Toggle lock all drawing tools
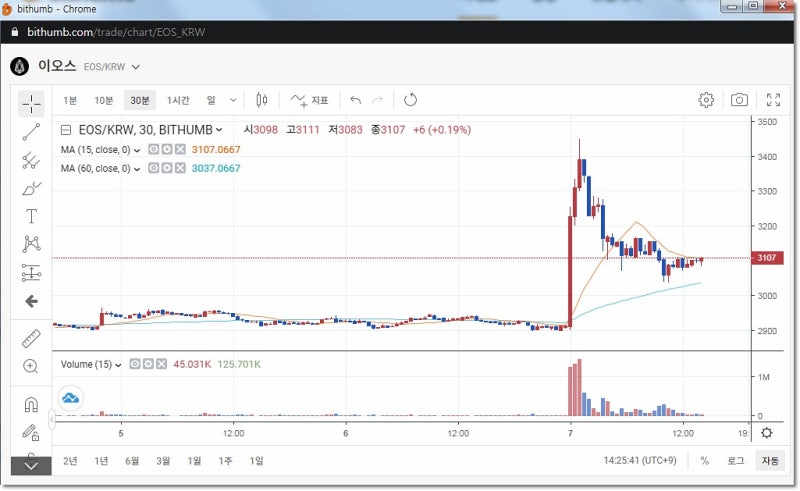The height and width of the screenshot is (491, 800). [31, 433]
